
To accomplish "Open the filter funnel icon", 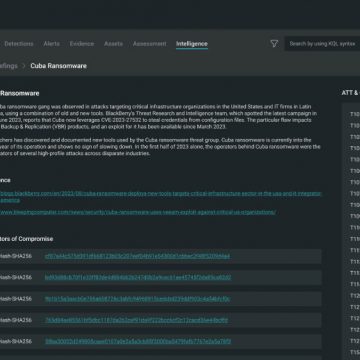I will pos(274,44).
